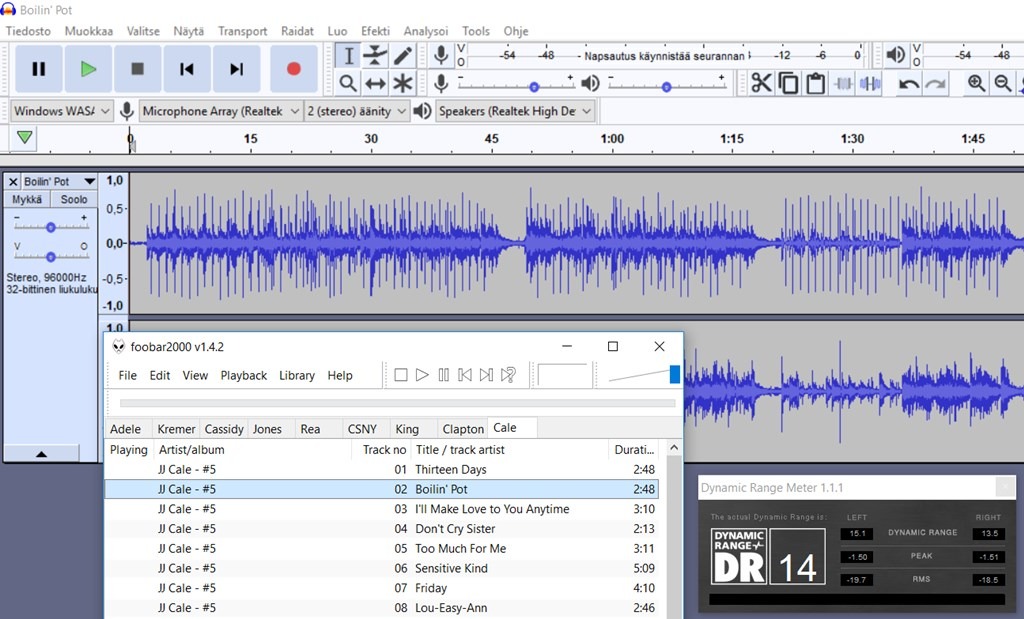This screenshot has height=619, width=1024.
Task: Click foobar2000 seek bar
Action: [397, 404]
